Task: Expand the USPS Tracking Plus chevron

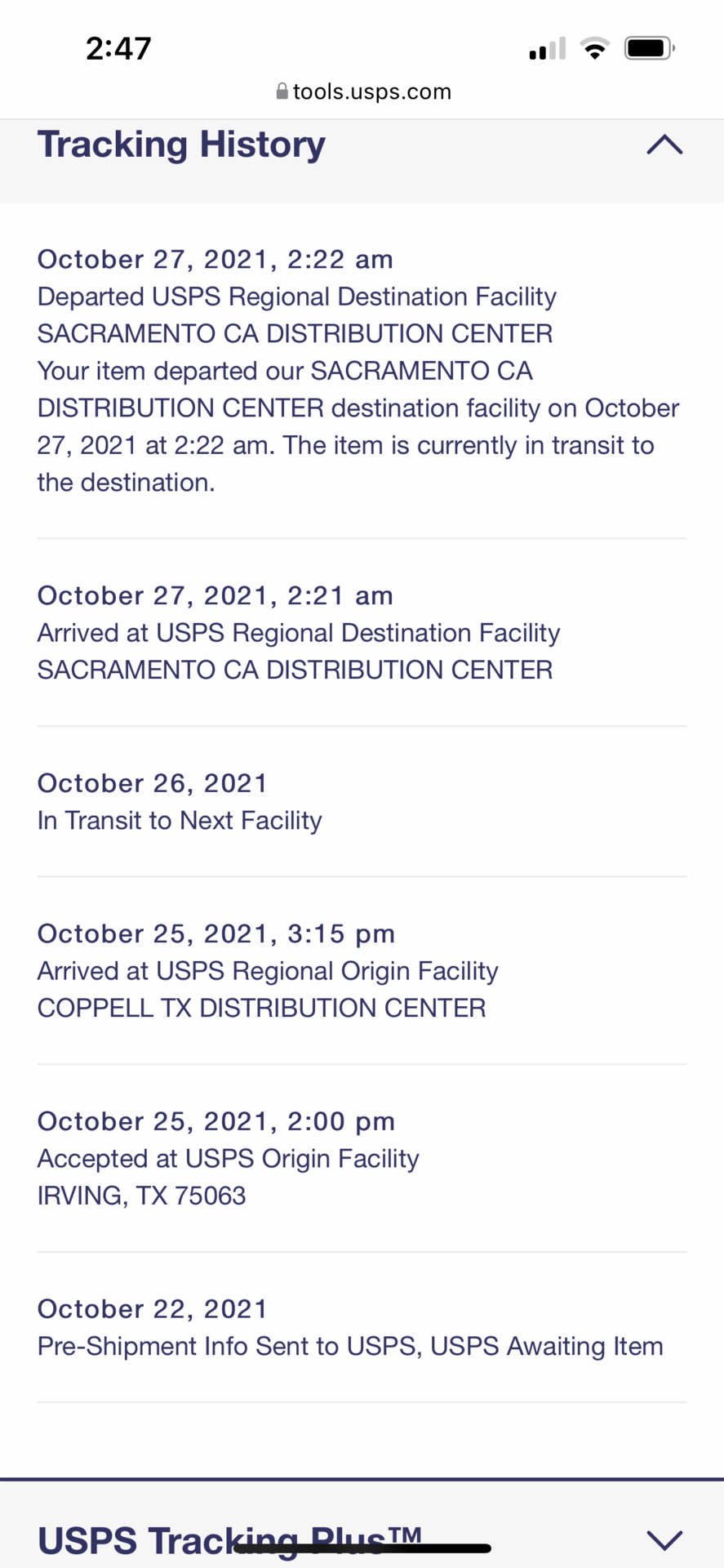Action: click(x=664, y=1540)
